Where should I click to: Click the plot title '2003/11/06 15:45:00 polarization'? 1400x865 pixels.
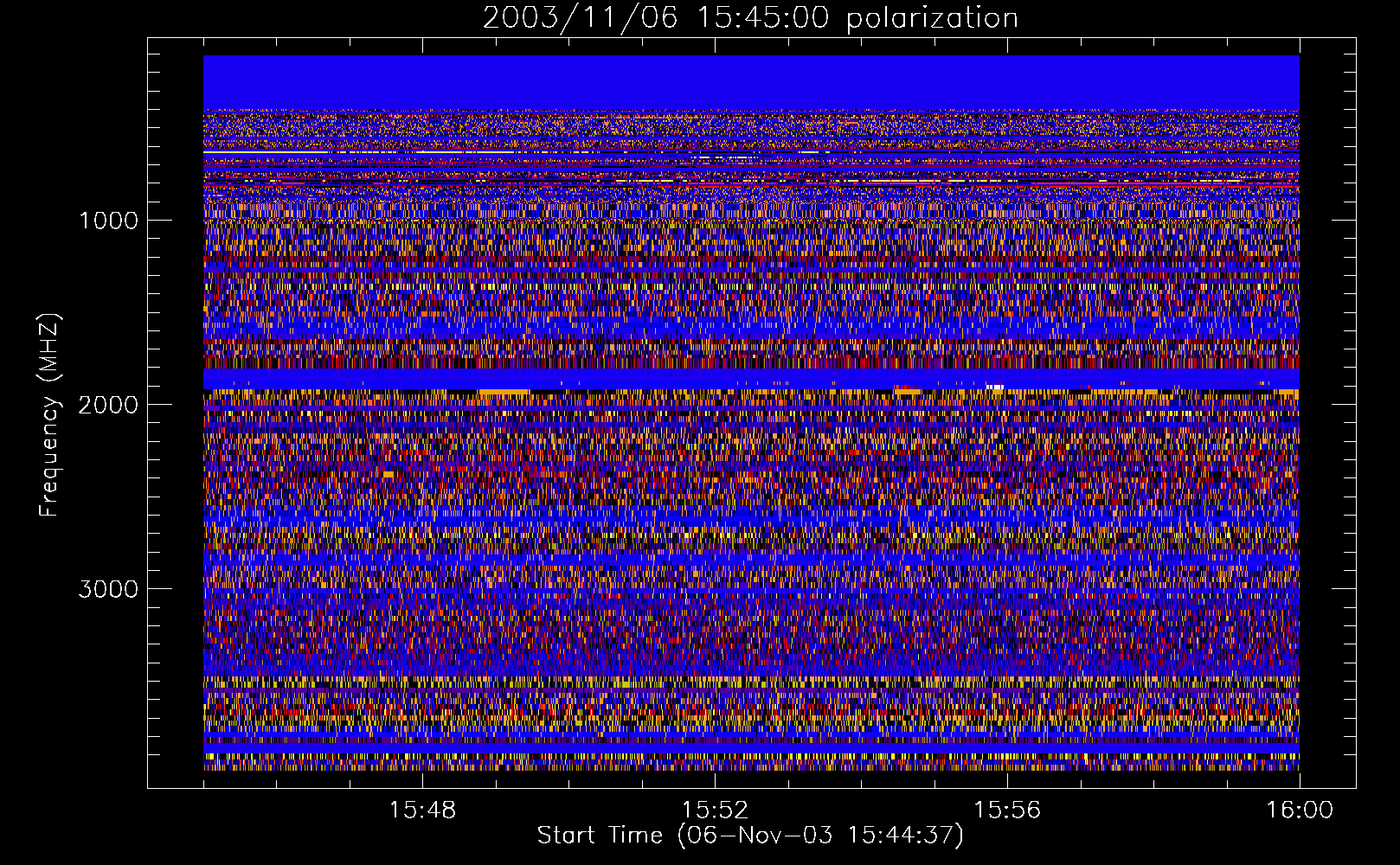pos(750,17)
